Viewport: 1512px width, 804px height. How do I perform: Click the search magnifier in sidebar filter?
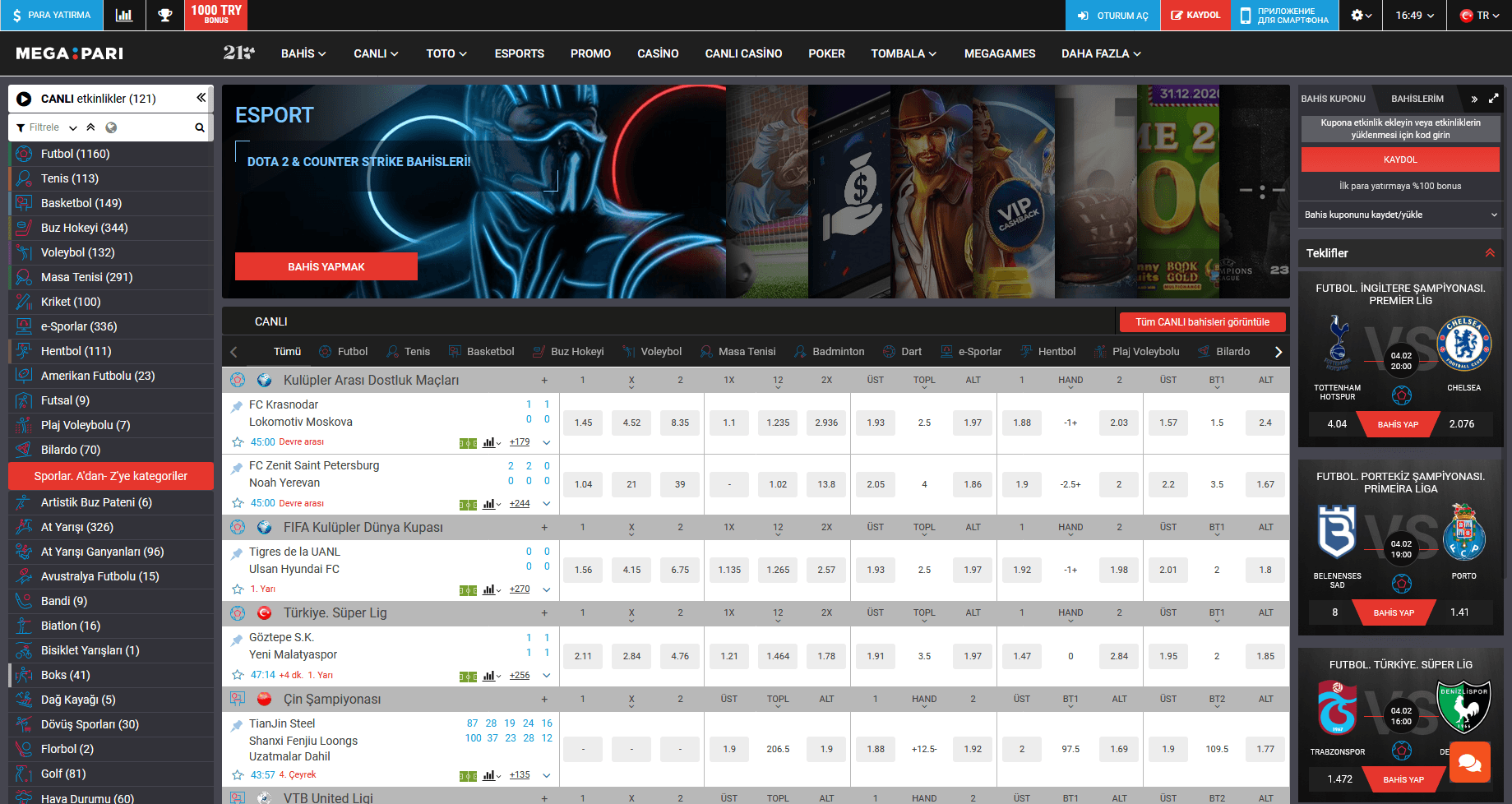click(199, 127)
